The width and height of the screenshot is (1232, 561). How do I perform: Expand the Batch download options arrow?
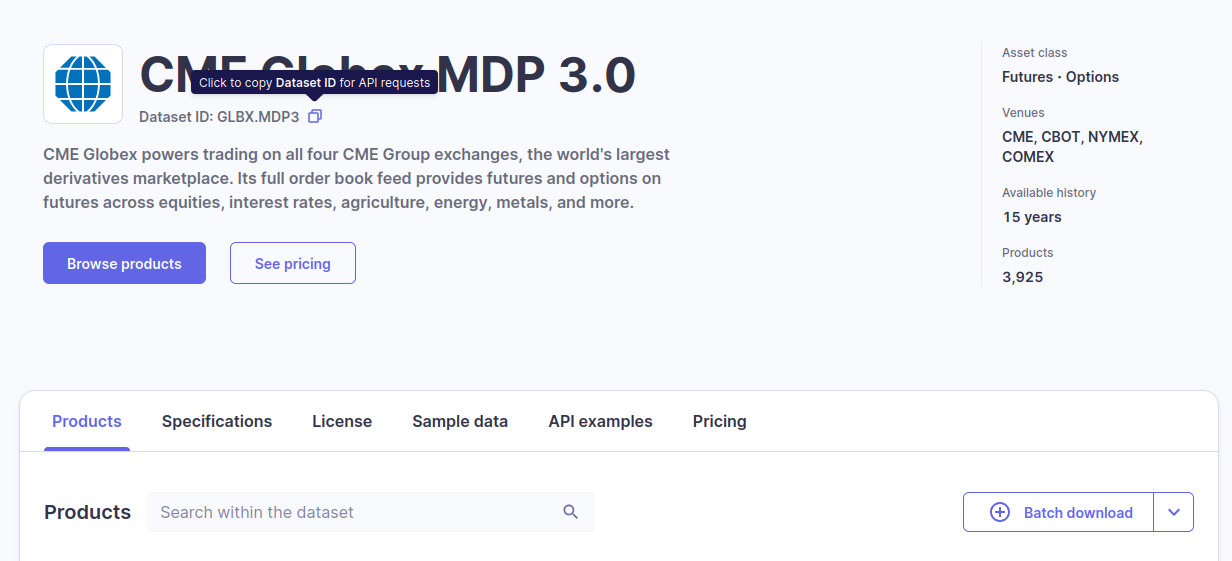tap(1174, 512)
